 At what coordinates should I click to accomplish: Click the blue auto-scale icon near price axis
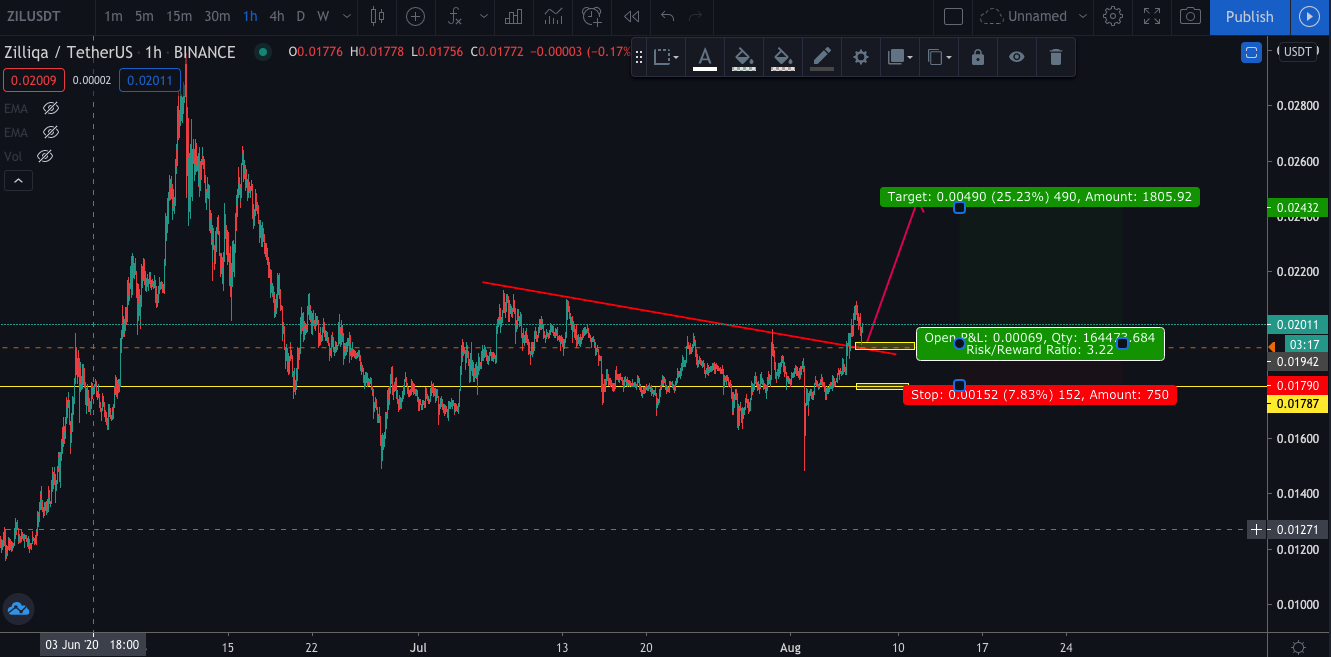pos(1251,52)
